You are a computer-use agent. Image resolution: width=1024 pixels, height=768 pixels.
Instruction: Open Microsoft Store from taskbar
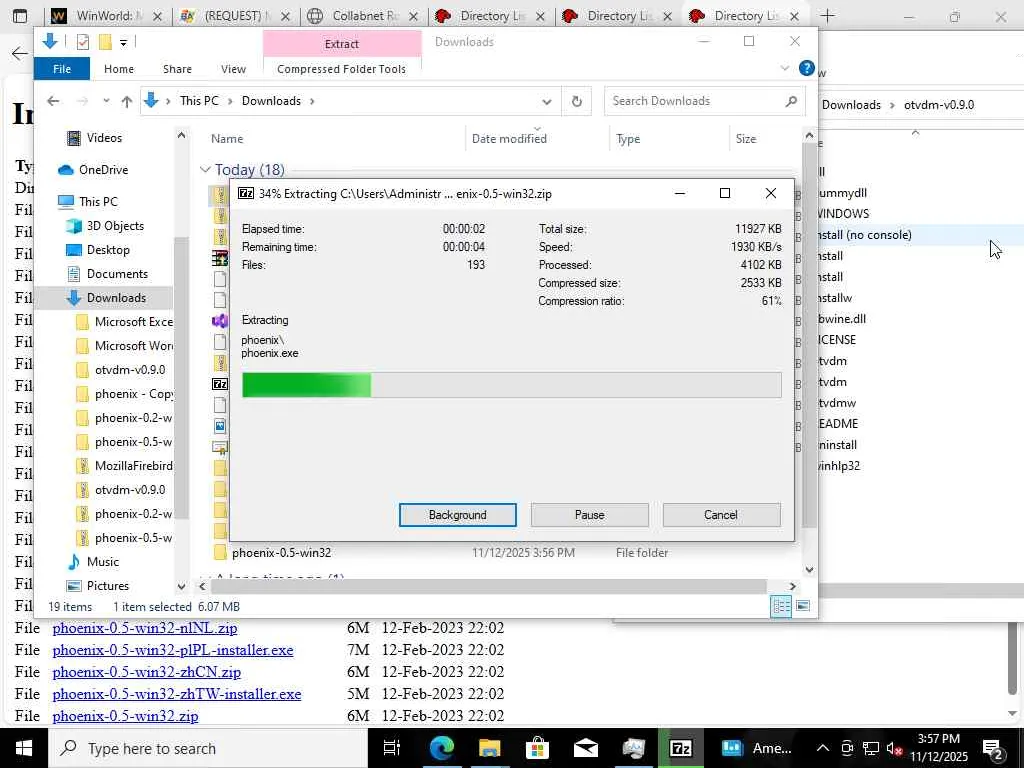[537, 748]
